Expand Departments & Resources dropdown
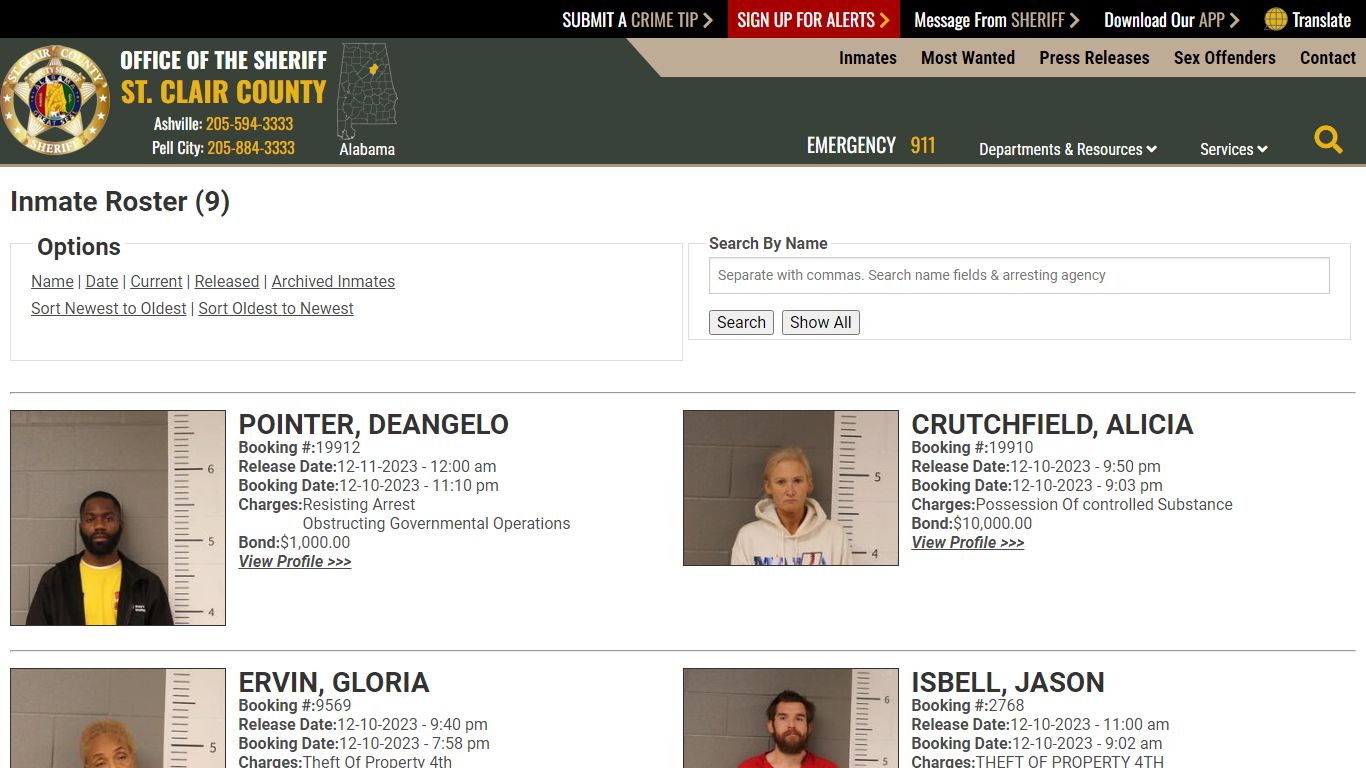 pos(1068,149)
